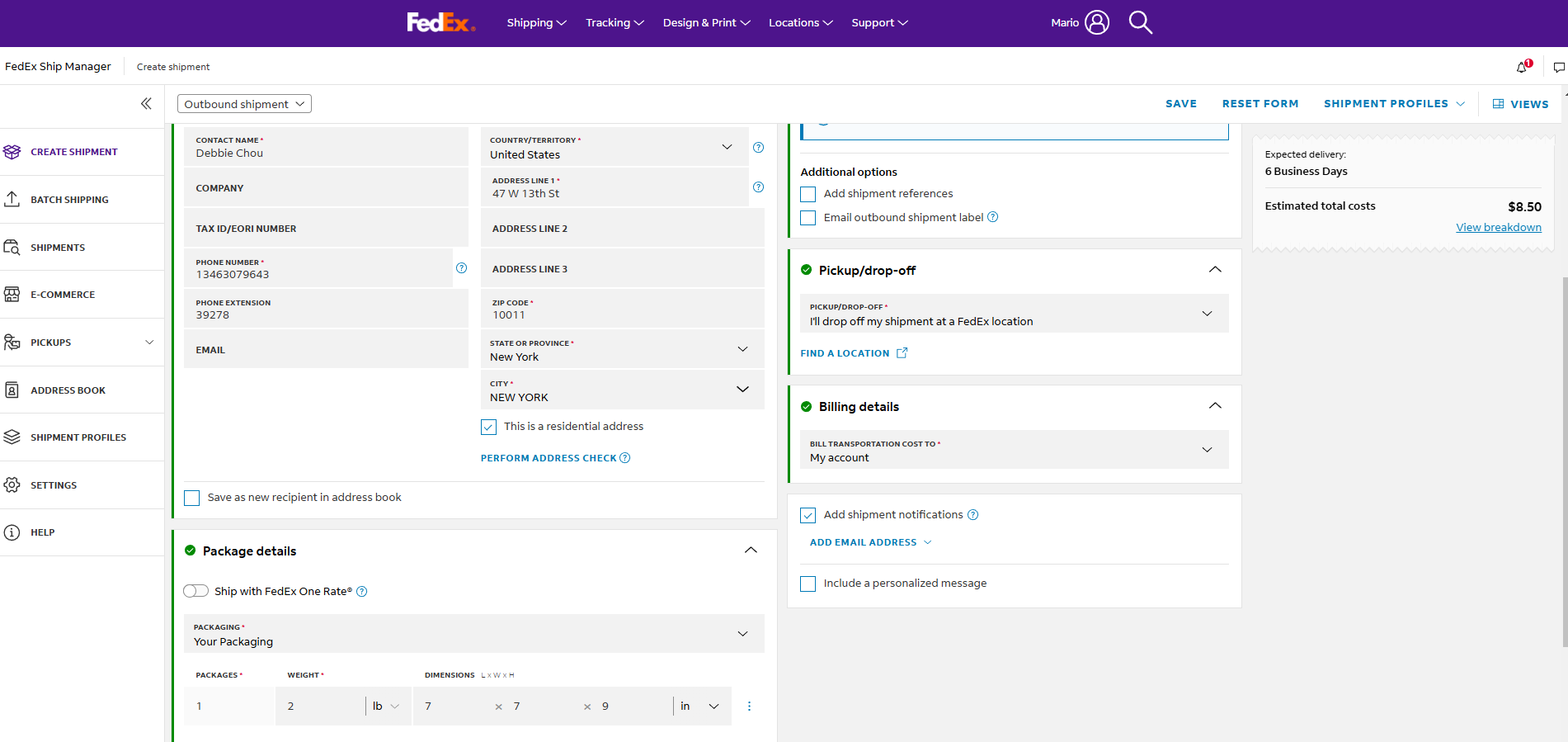This screenshot has height=742, width=1568.
Task: Check Email outbound shipment label
Action: point(808,218)
